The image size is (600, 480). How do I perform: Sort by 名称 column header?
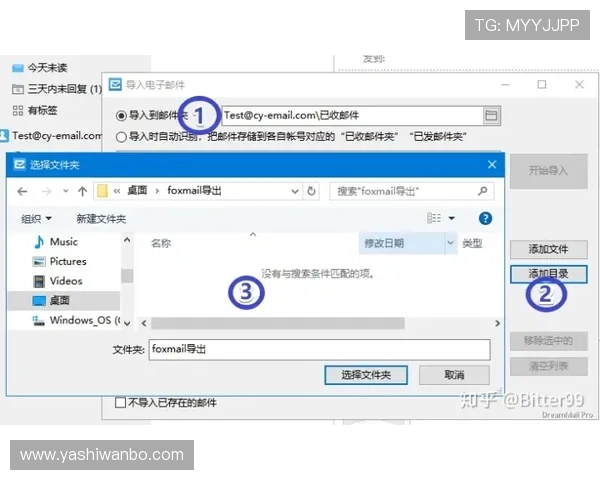pyautogui.click(x=161, y=243)
